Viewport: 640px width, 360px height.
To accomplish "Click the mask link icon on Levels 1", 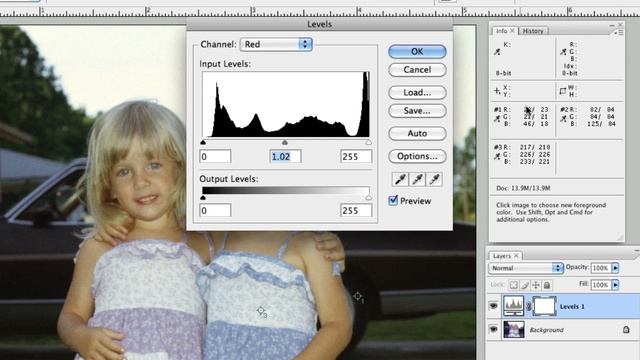I will [x=529, y=306].
